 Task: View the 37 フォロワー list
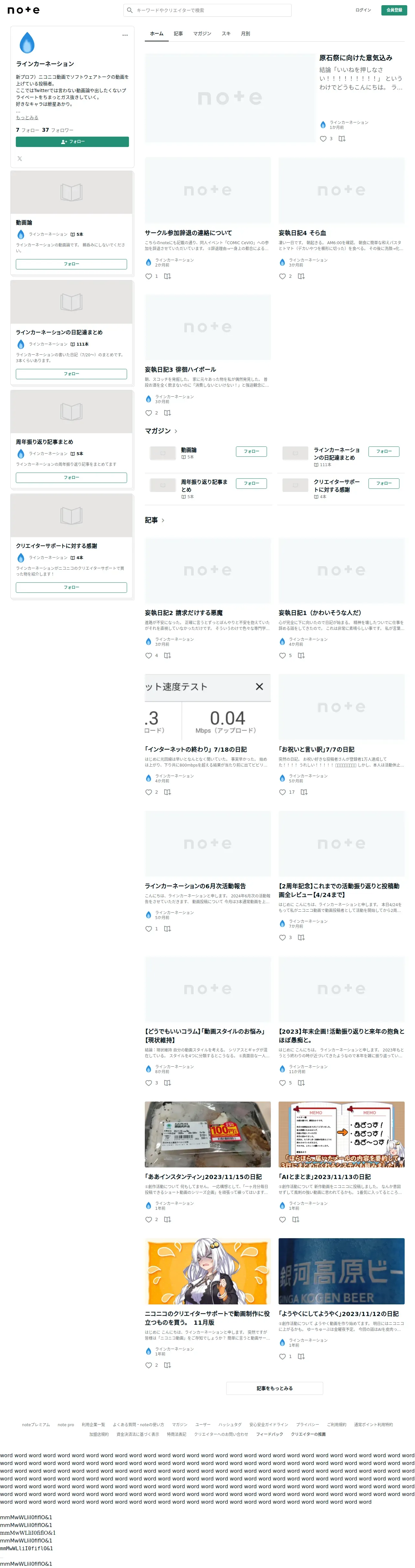57,130
